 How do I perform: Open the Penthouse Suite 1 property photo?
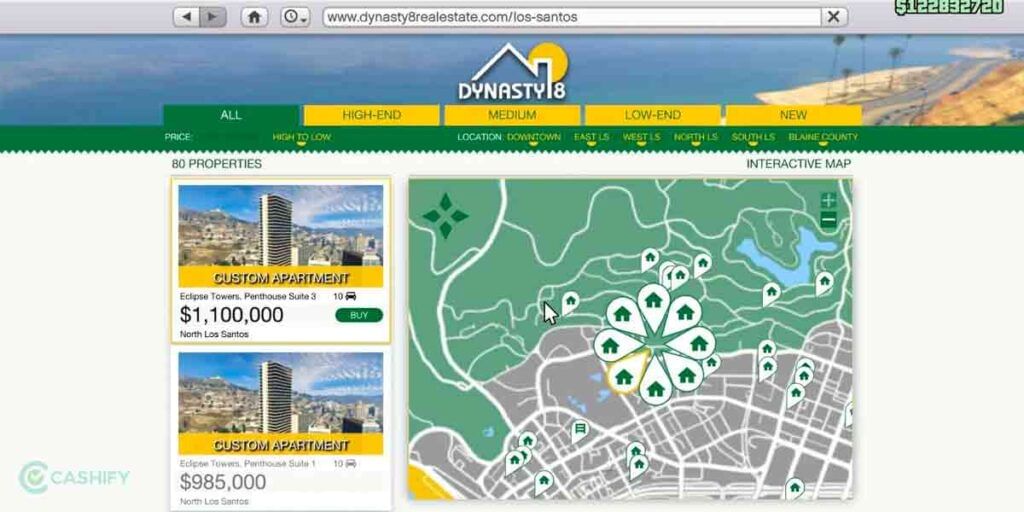point(281,403)
